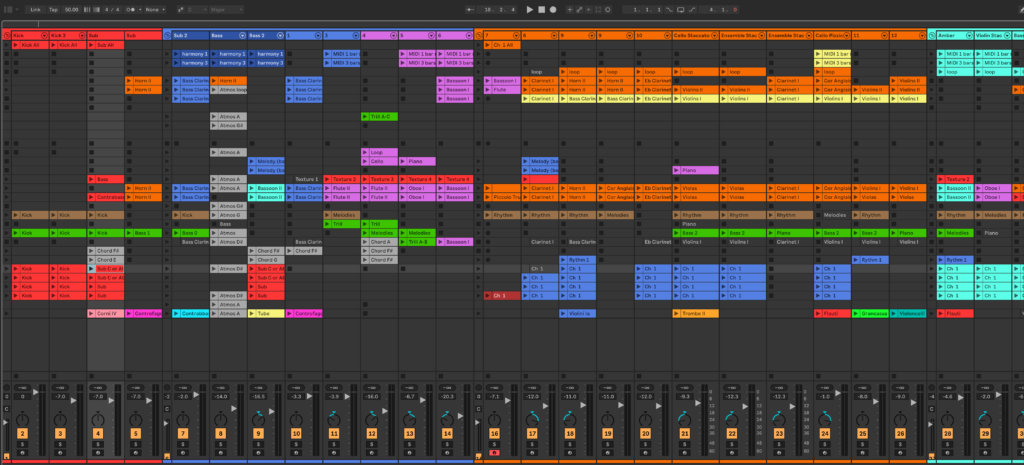The width and height of the screenshot is (1024, 465).
Task: Toggle track 2 activator button
Action: 22,434
